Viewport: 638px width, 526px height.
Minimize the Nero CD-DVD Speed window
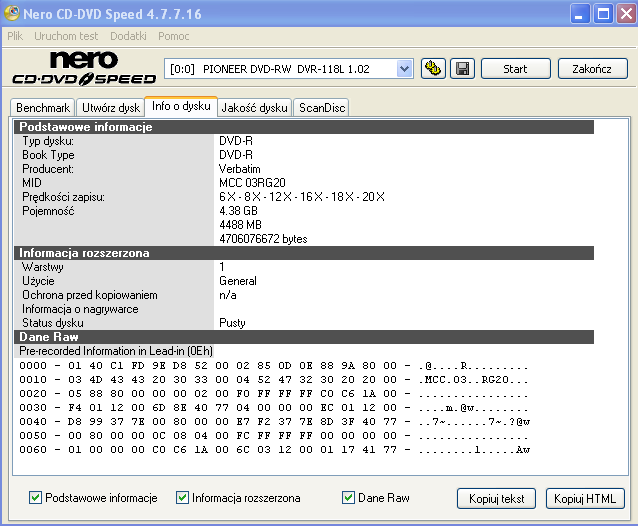coord(579,14)
